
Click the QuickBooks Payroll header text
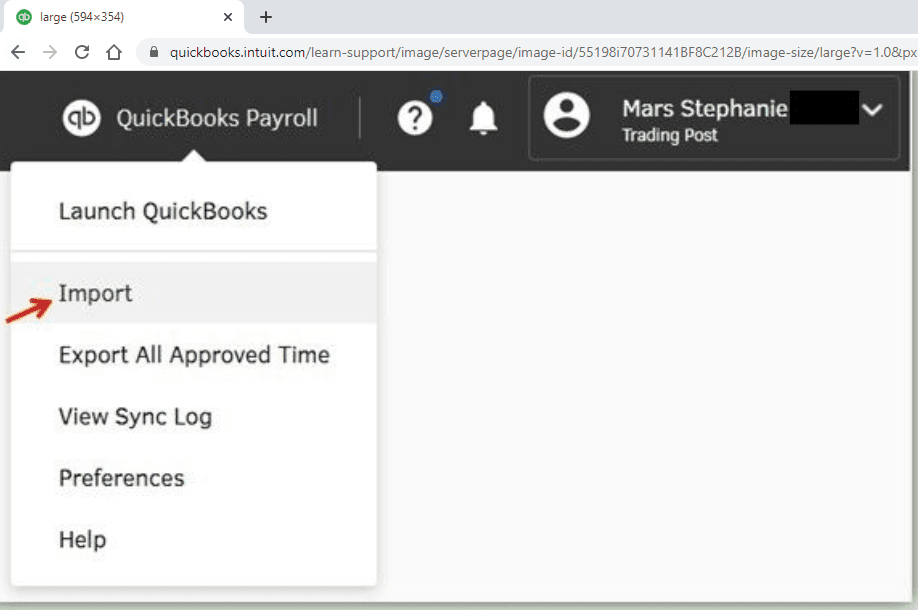[216, 118]
